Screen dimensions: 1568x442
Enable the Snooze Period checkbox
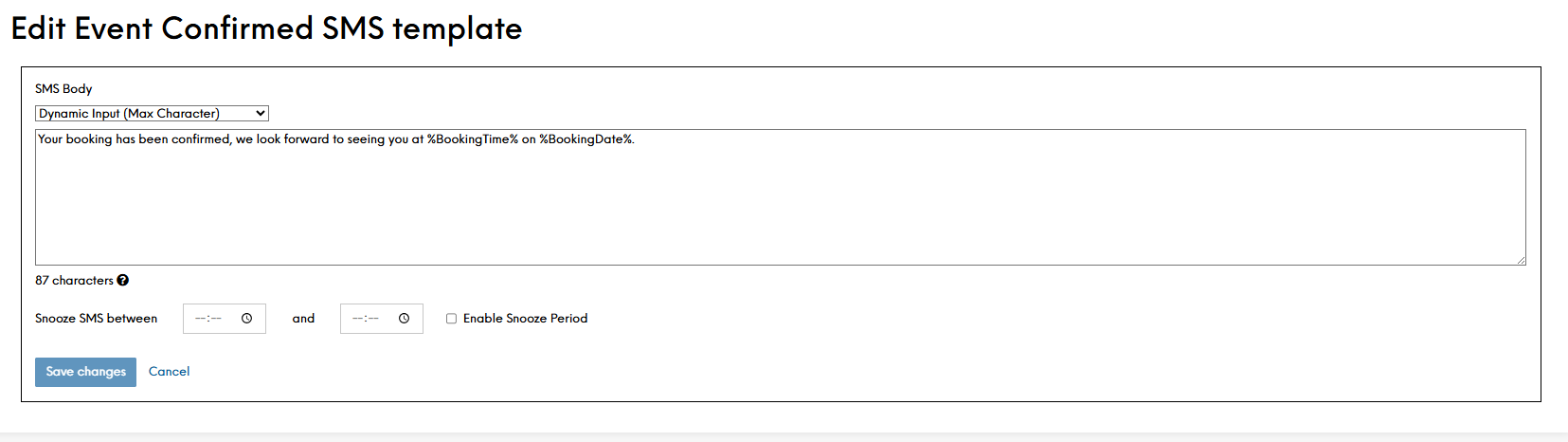pyautogui.click(x=451, y=319)
